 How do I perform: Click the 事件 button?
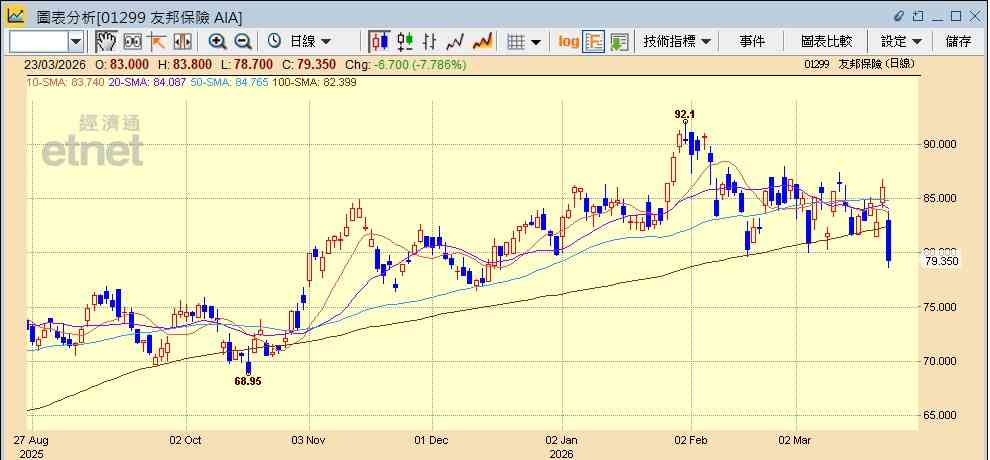click(752, 42)
